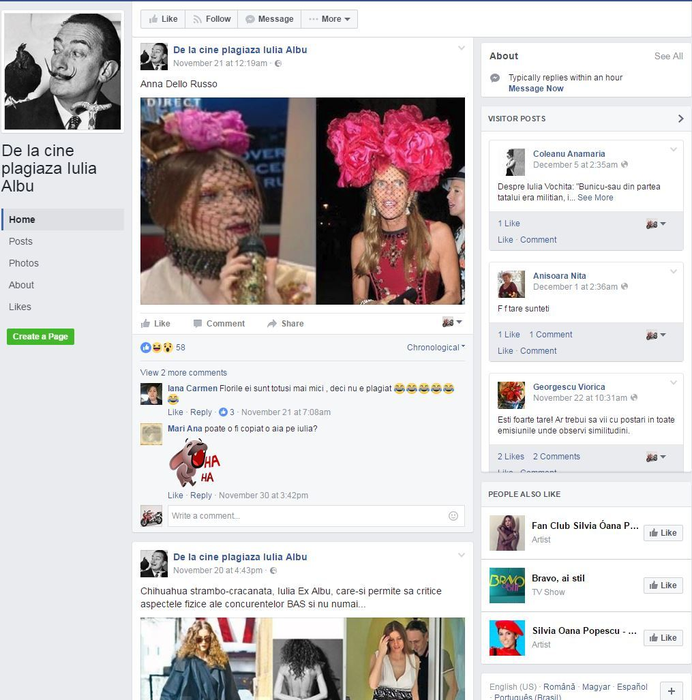View 2 Comments on Georgescu Viorica post
Viewport: 692px width, 700px height.
point(556,457)
